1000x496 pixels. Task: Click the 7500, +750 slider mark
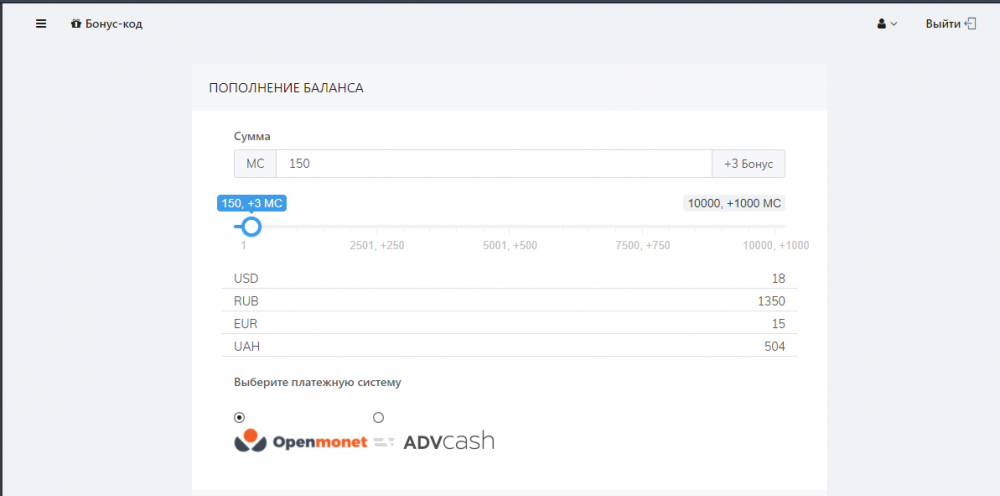[x=642, y=245]
